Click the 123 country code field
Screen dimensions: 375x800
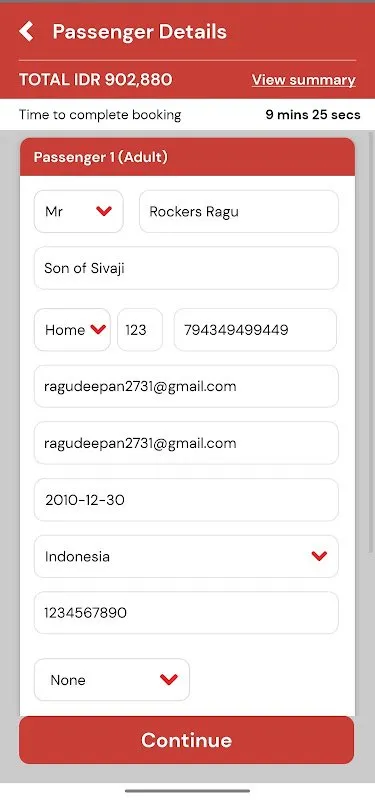click(x=140, y=330)
